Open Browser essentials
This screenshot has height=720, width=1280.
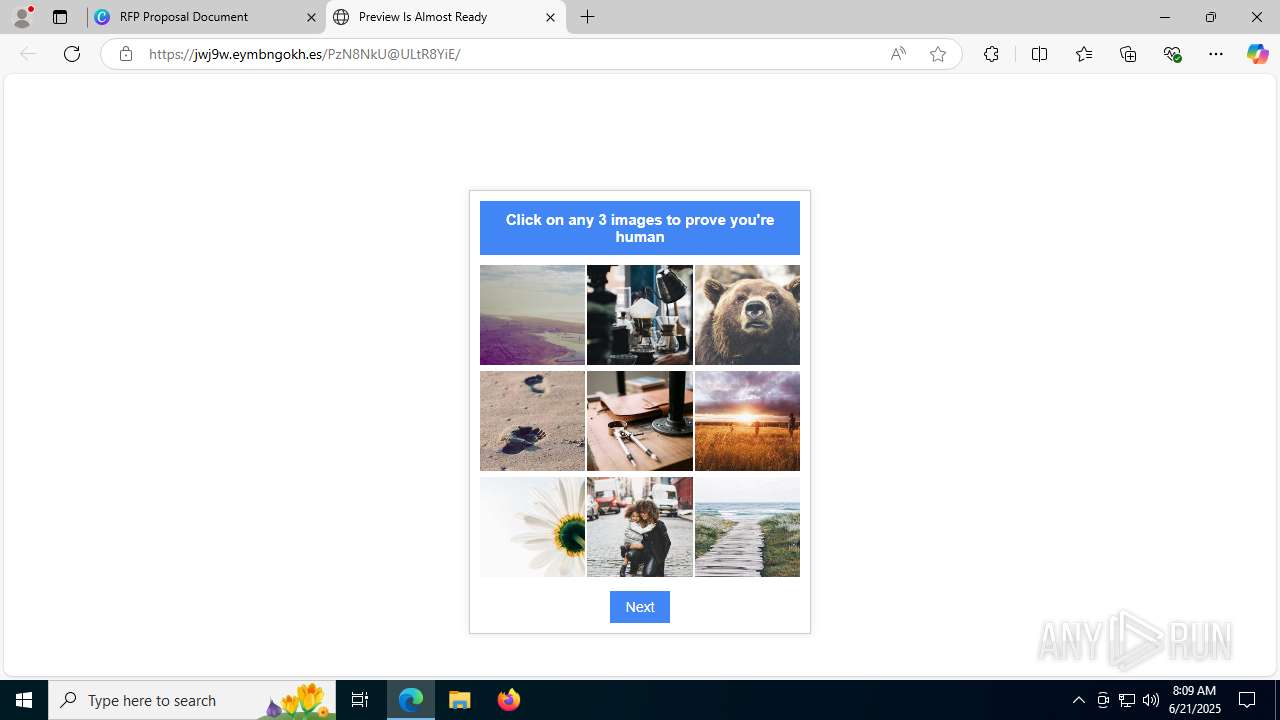tap(1172, 54)
